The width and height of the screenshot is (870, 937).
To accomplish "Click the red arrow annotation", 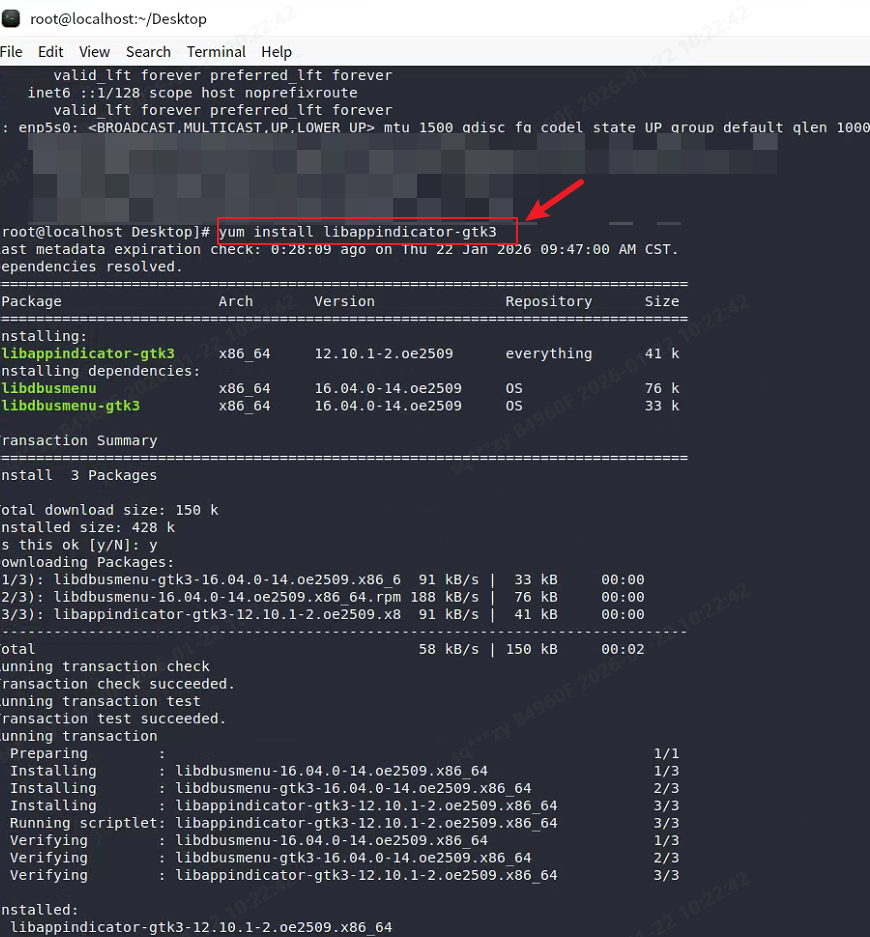I will point(555,199).
